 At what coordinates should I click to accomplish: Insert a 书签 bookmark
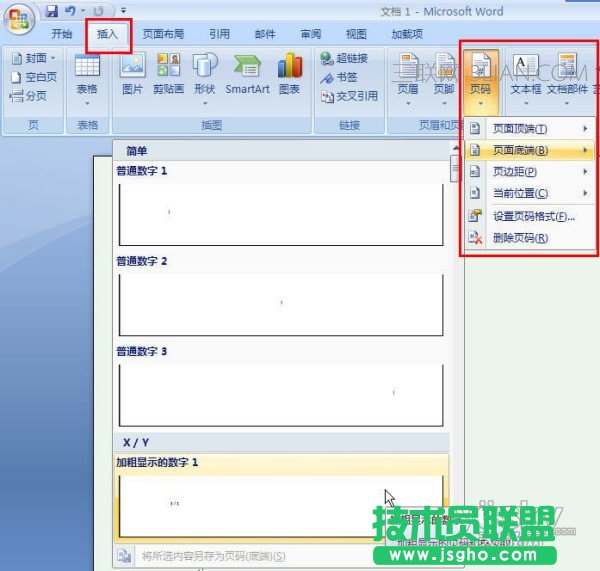coord(339,77)
